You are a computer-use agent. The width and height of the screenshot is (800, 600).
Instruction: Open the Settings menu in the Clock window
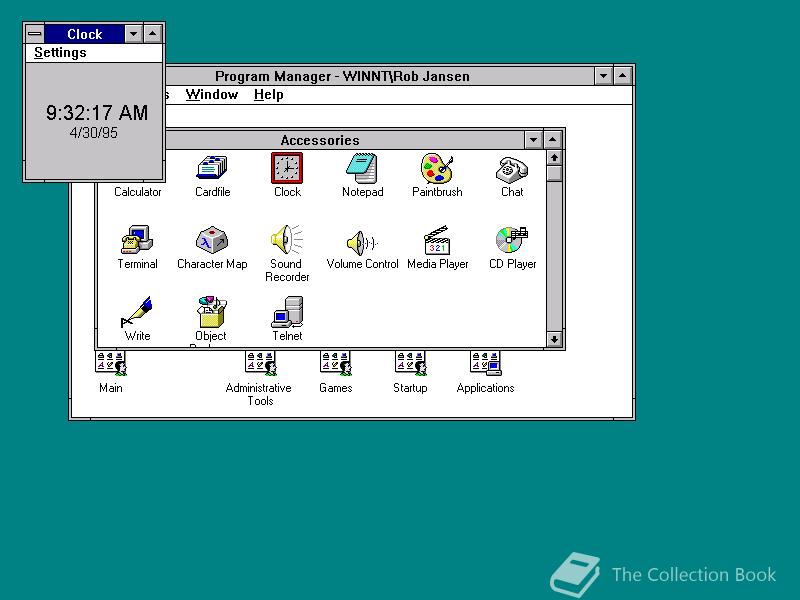(59, 52)
